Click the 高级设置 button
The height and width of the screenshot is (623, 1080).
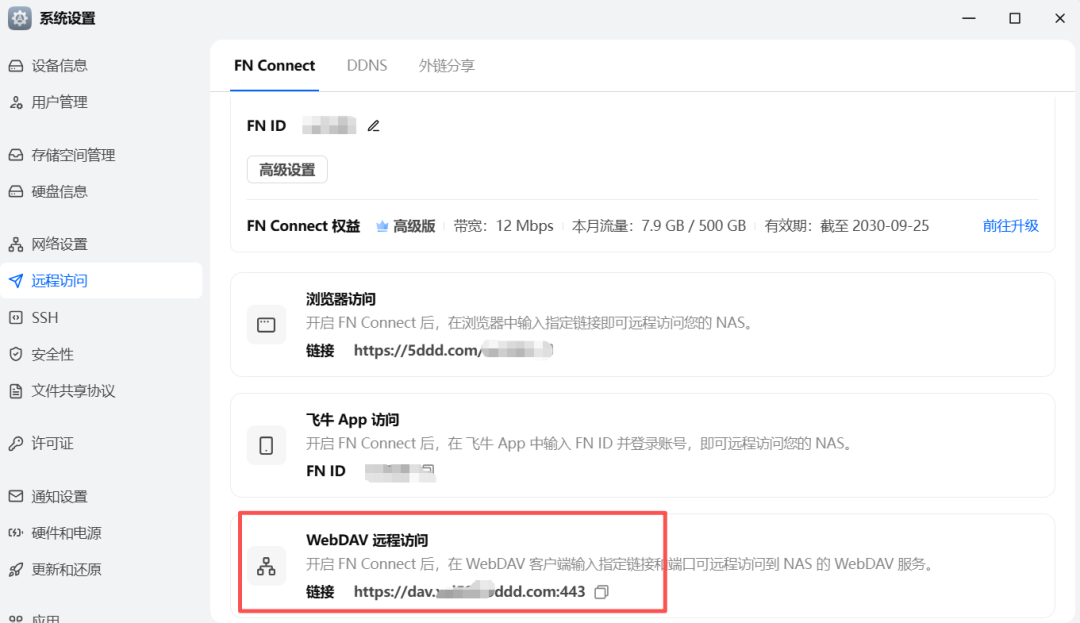pos(287,169)
